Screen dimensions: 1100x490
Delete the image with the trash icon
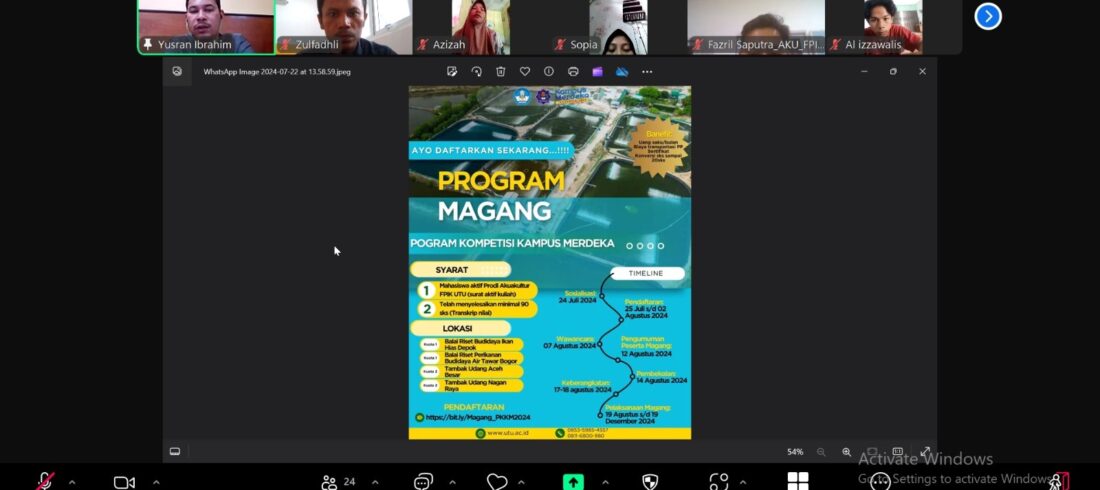click(500, 72)
